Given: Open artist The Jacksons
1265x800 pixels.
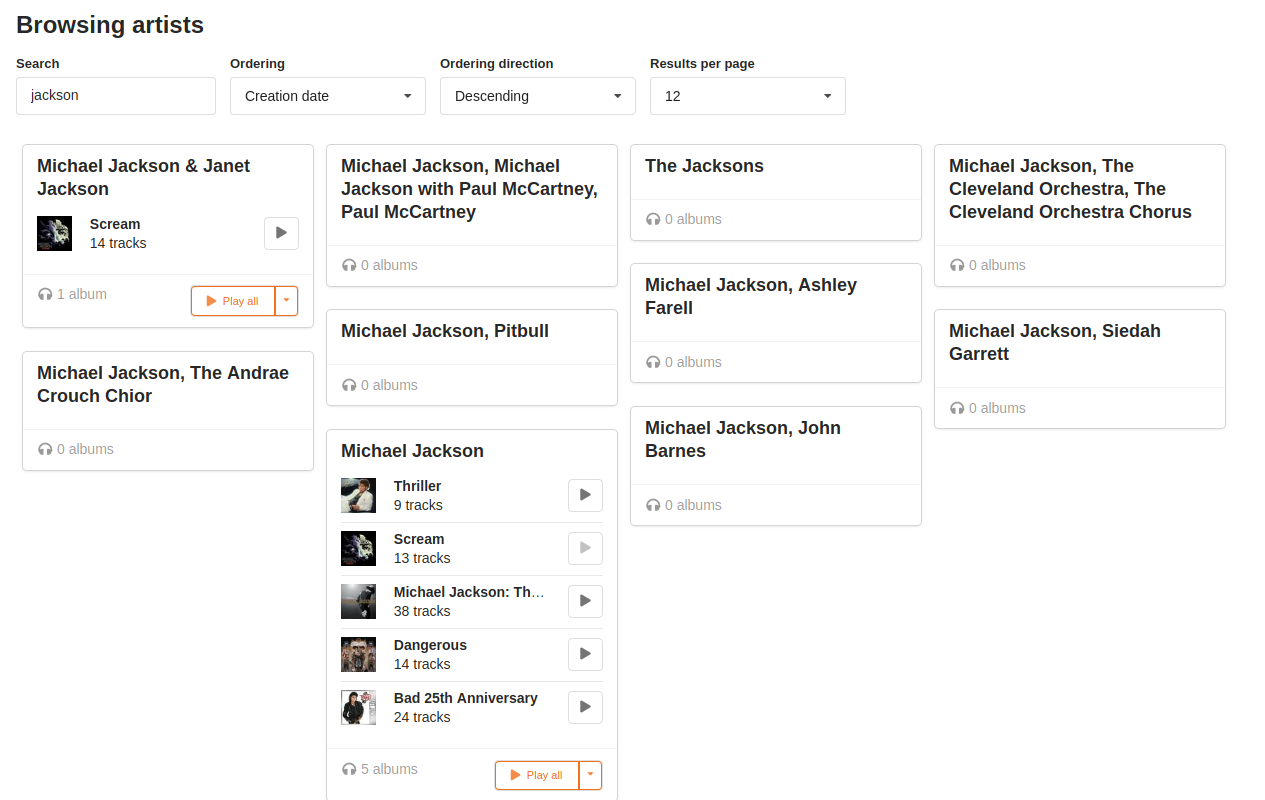Looking at the screenshot, I should [704, 166].
